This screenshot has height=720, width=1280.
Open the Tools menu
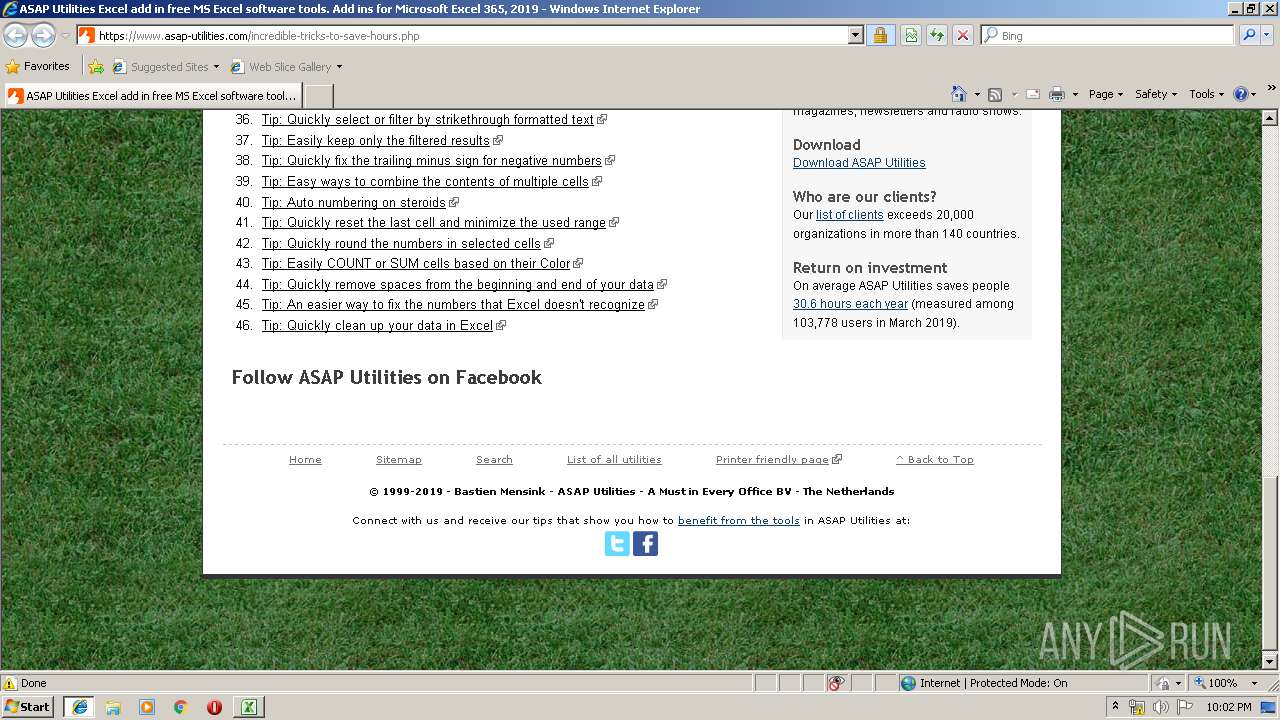click(x=1206, y=94)
